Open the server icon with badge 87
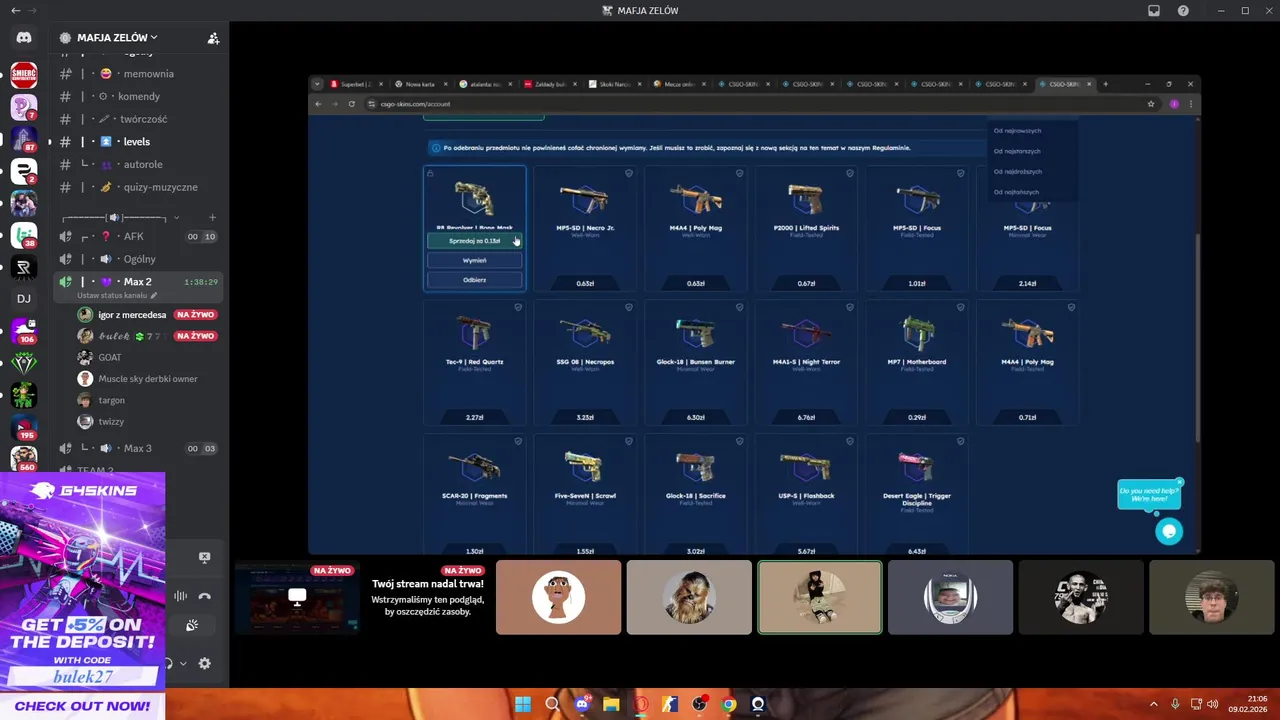 click(24, 139)
